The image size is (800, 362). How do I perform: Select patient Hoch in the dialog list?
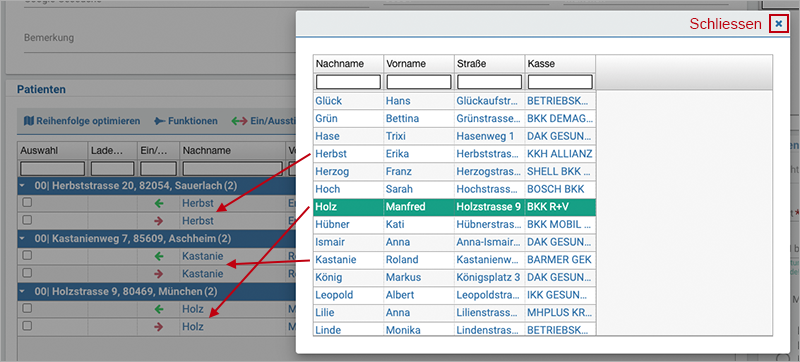[454, 189]
